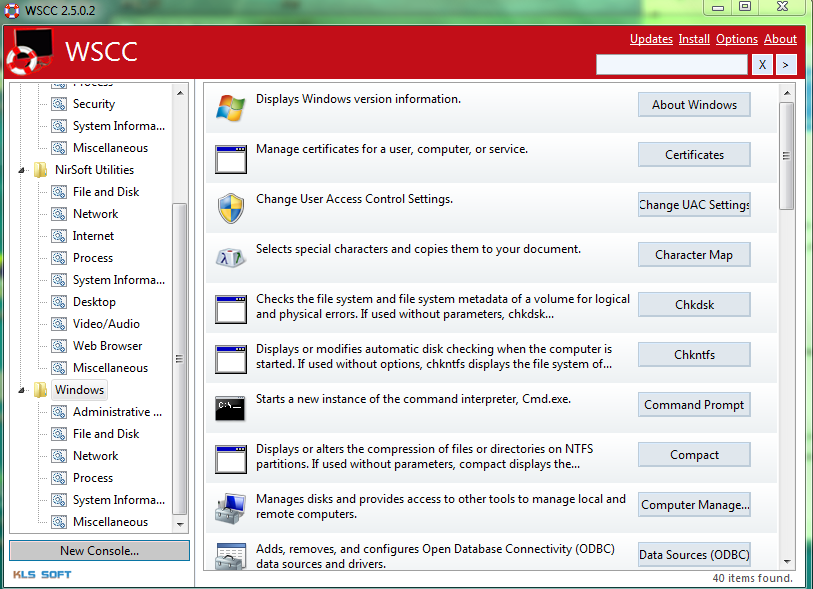The height and width of the screenshot is (589, 813).
Task: Click the gear icon beside Web Browser
Action: tap(59, 346)
